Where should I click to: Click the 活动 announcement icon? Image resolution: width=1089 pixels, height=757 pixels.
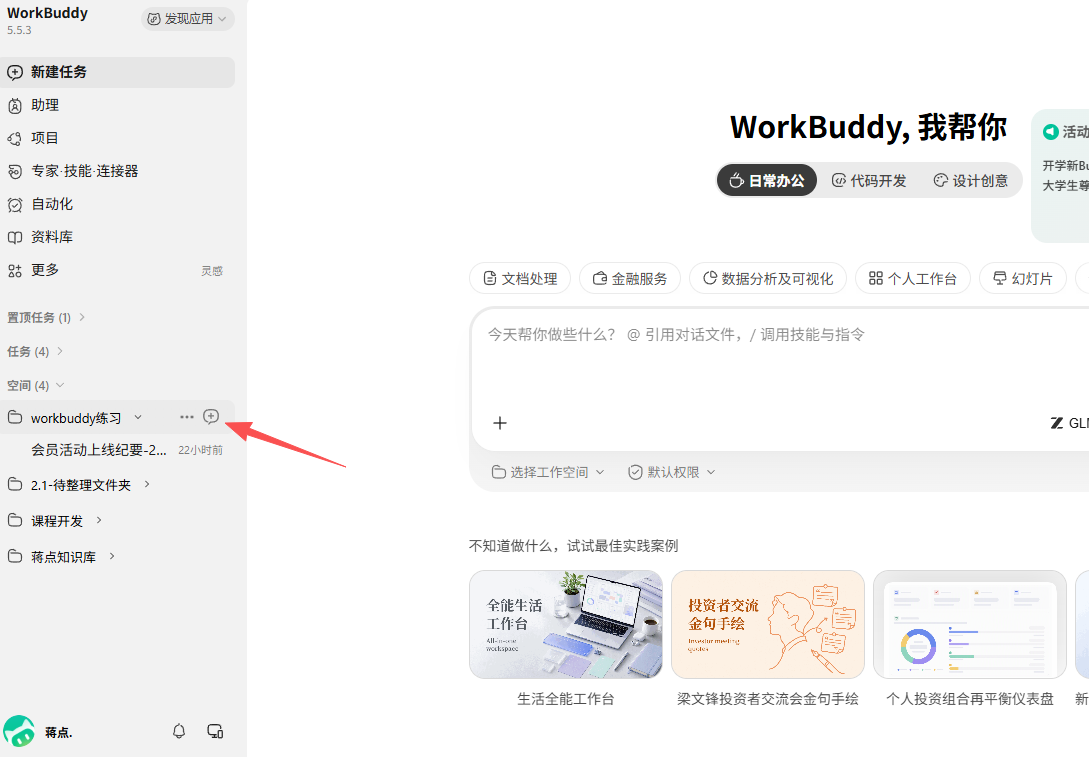(x=1051, y=131)
